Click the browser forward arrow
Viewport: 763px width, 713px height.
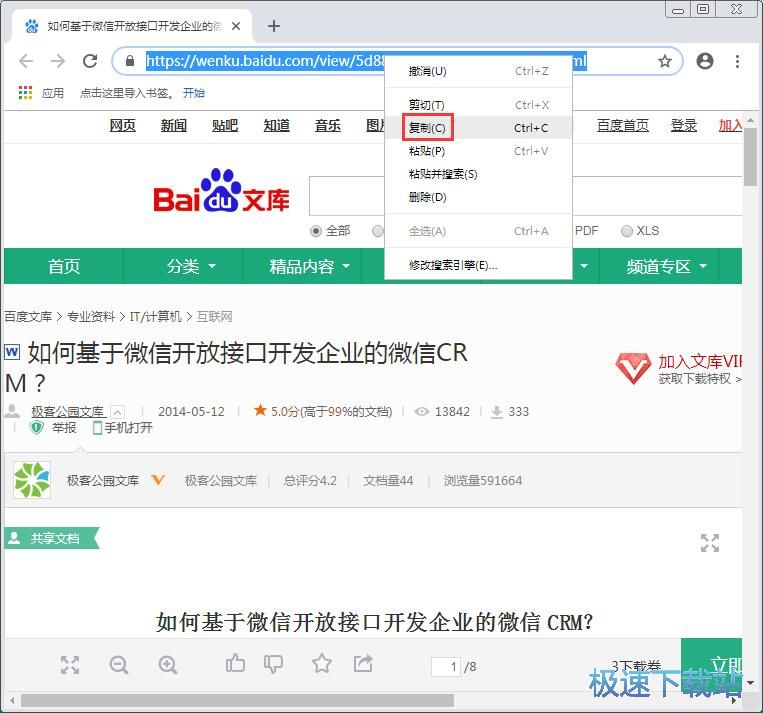click(x=58, y=61)
